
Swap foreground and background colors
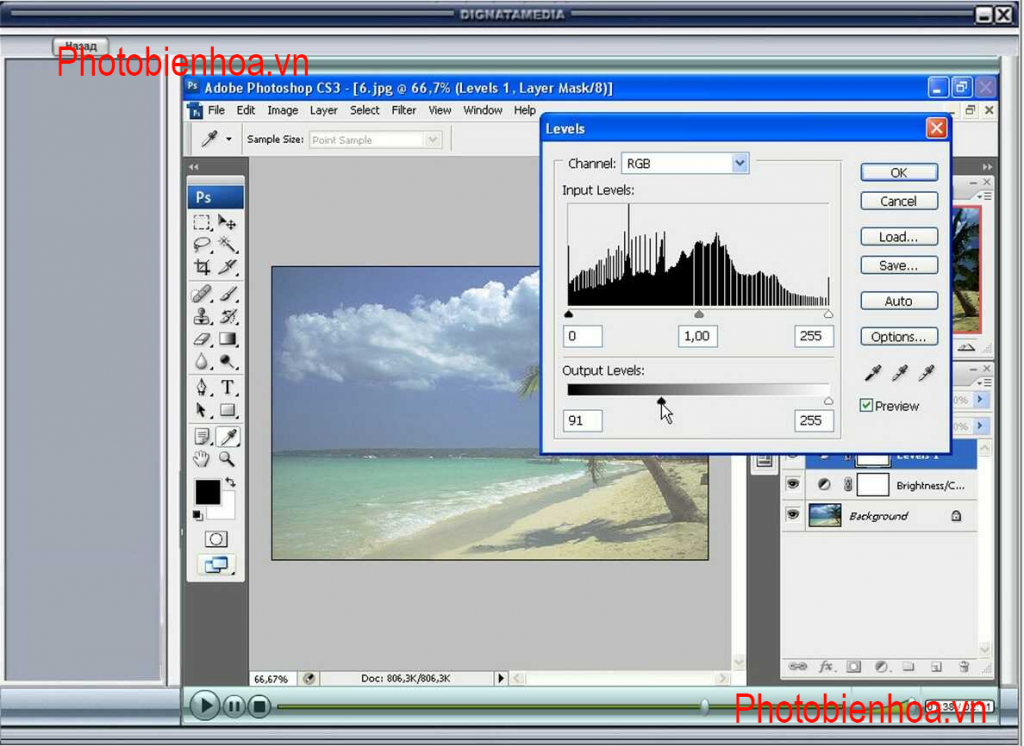point(230,482)
